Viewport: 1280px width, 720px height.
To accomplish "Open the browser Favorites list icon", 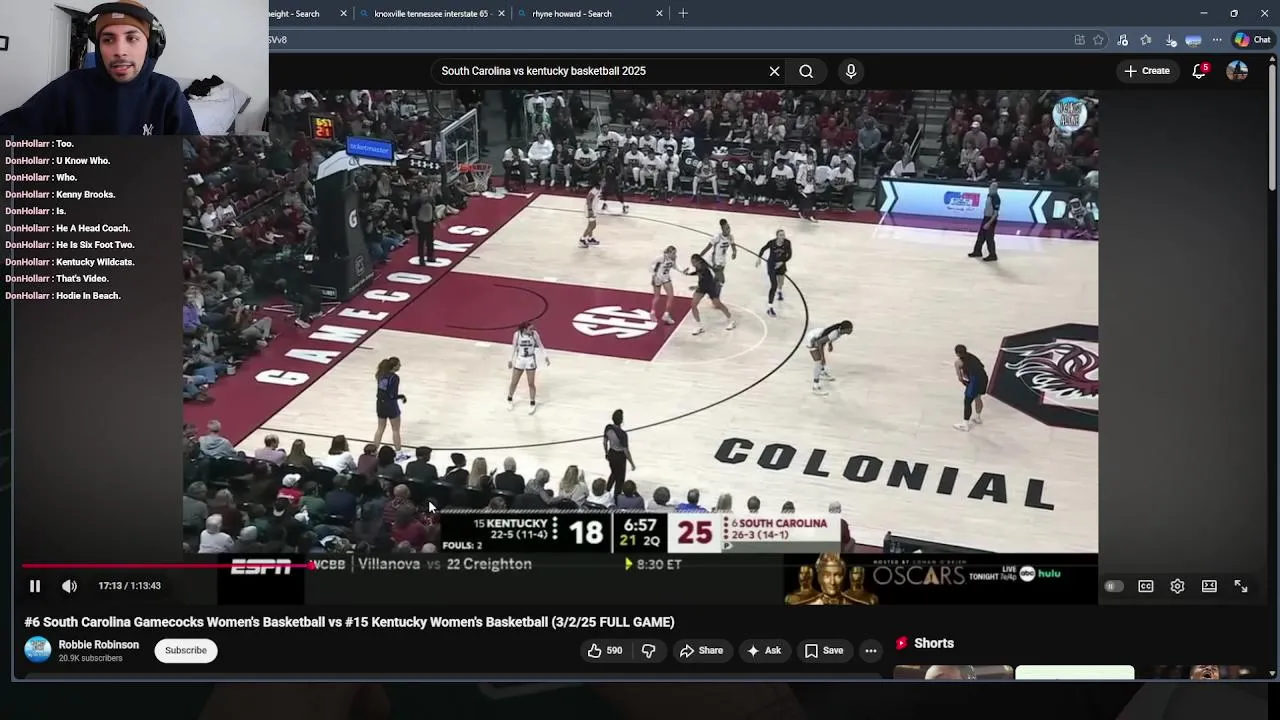I will tap(1146, 40).
